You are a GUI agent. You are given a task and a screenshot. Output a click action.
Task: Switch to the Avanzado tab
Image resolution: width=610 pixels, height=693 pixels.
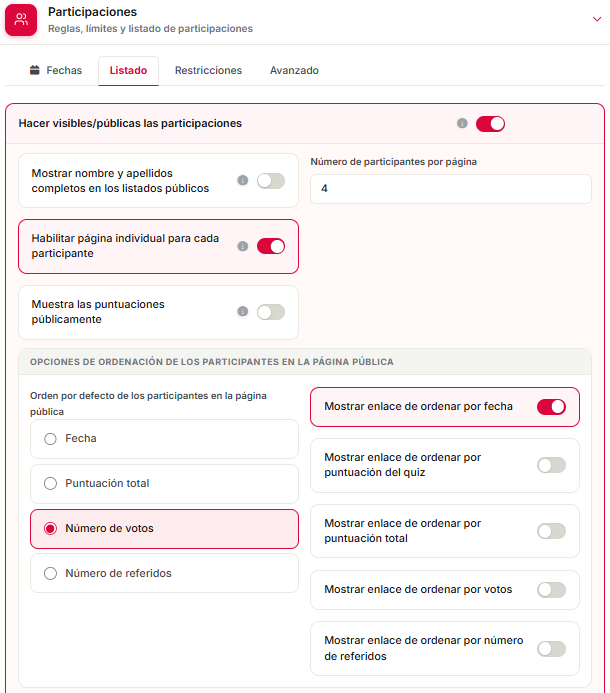(294, 70)
